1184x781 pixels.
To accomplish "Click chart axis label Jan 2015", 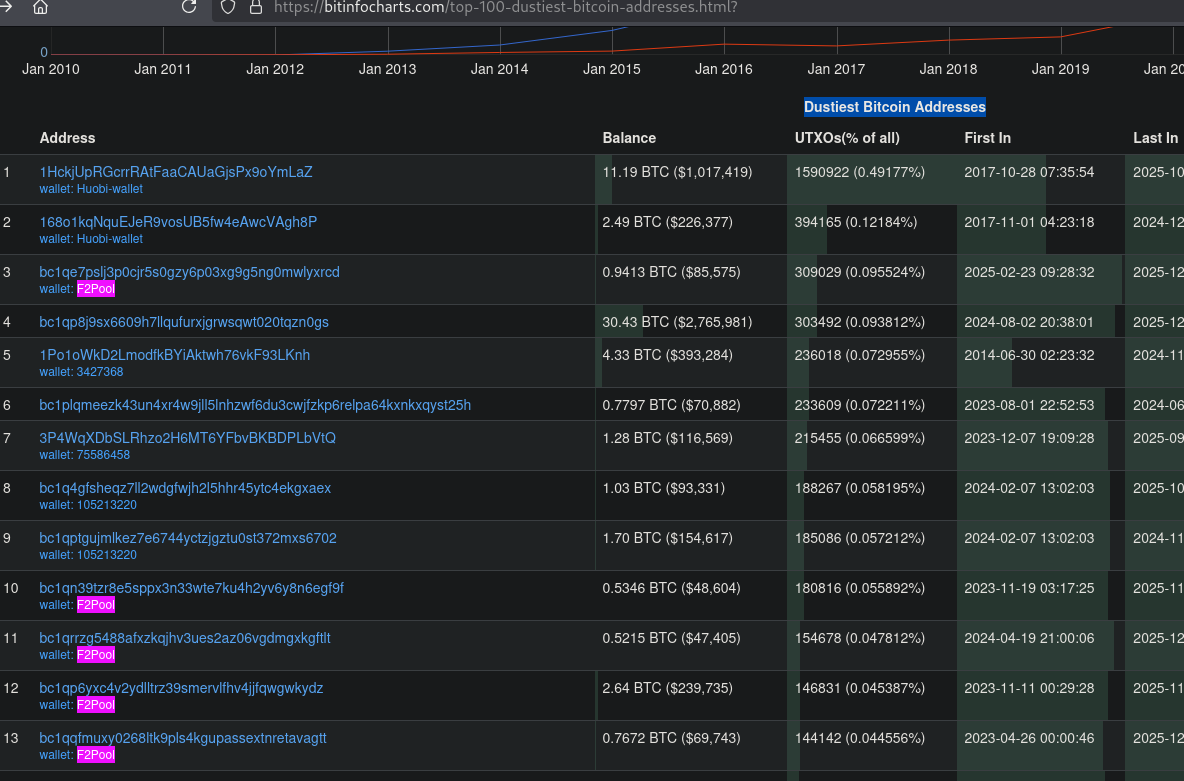I will point(612,69).
